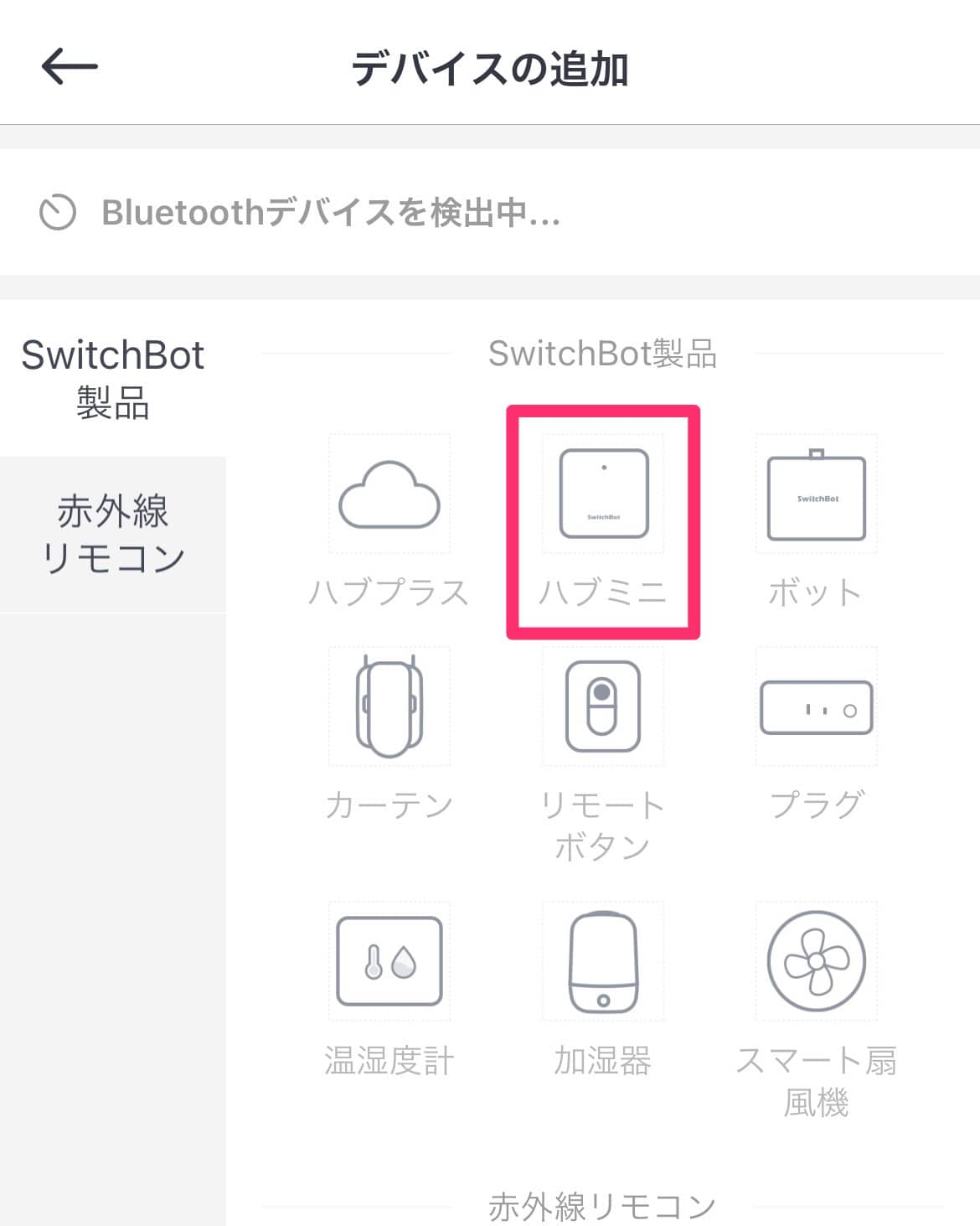Tap the ボット label
This screenshot has height=1226, width=980.
[x=815, y=592]
